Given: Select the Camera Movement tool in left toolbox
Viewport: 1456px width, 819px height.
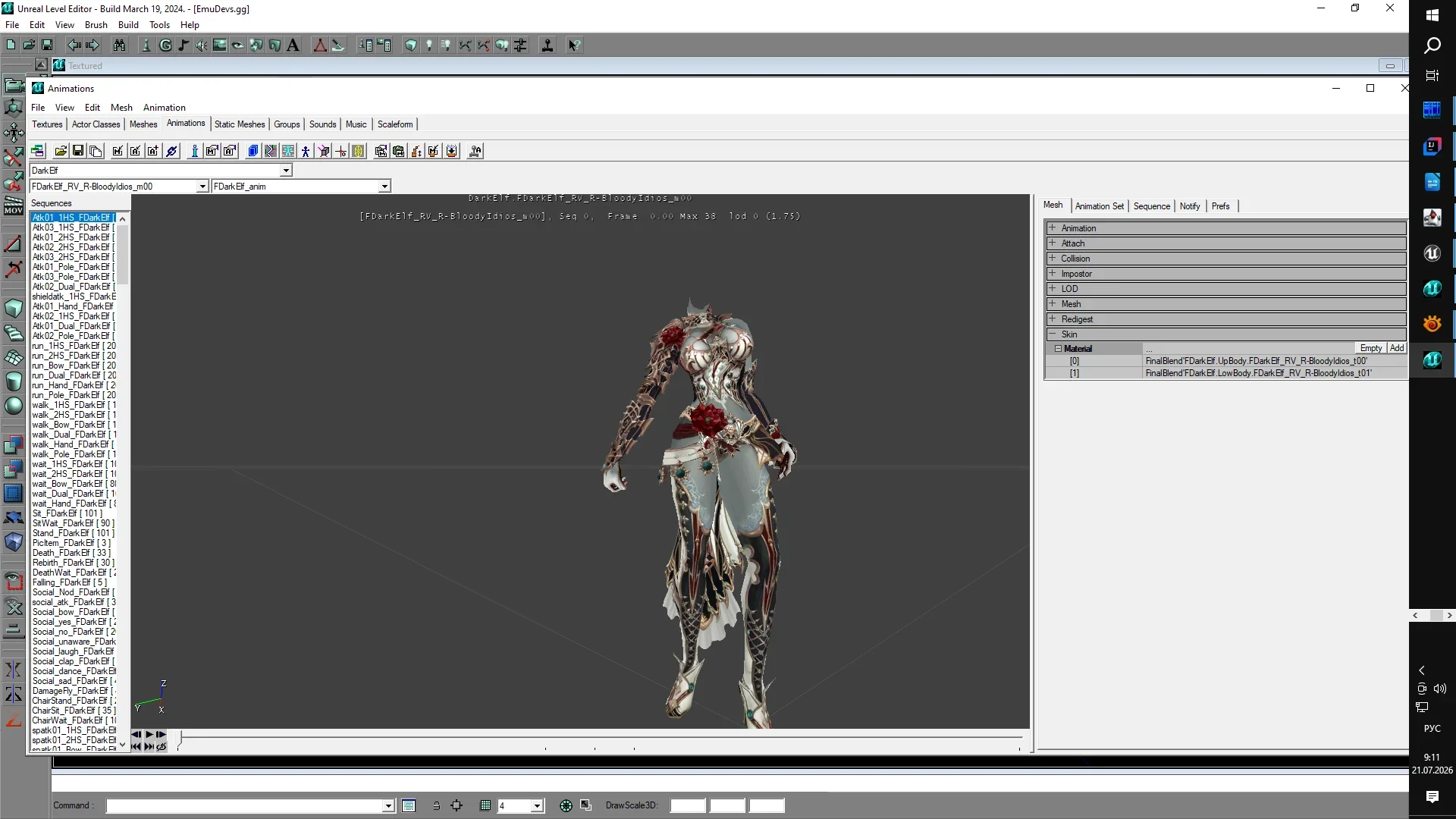Looking at the screenshot, I should [x=14, y=85].
